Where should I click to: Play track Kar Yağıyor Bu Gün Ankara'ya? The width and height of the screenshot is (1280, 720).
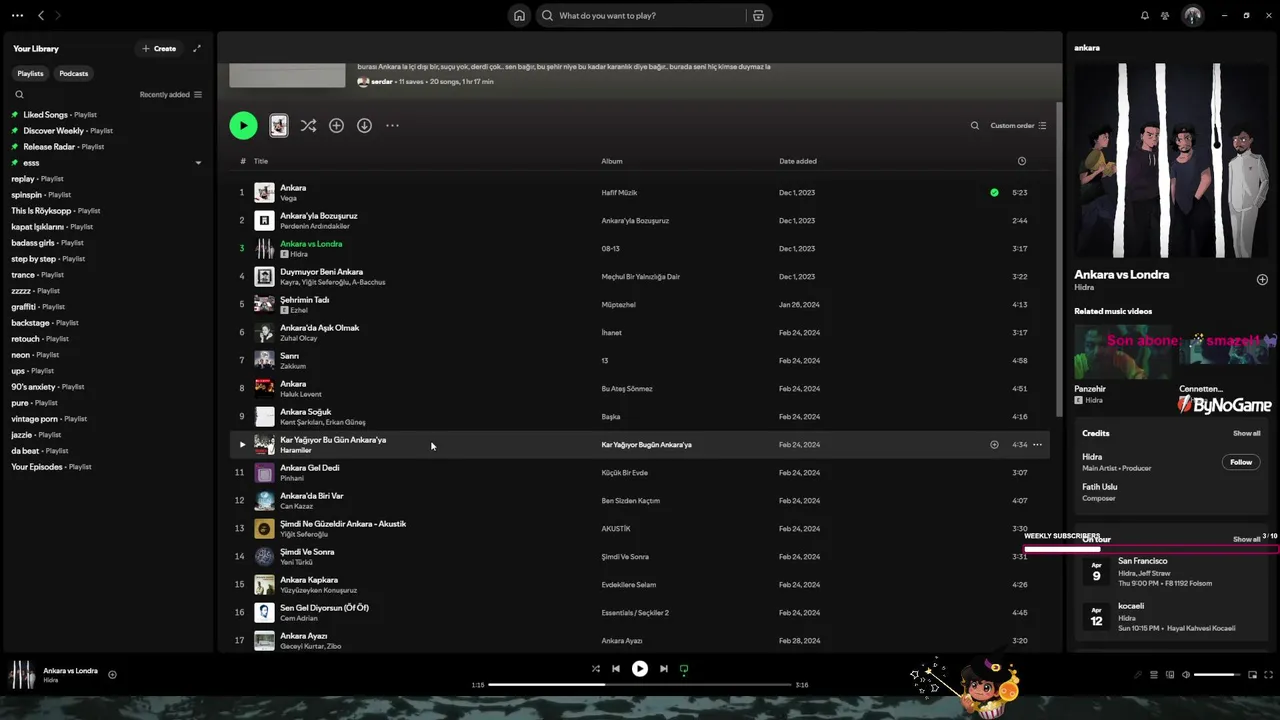(x=242, y=444)
